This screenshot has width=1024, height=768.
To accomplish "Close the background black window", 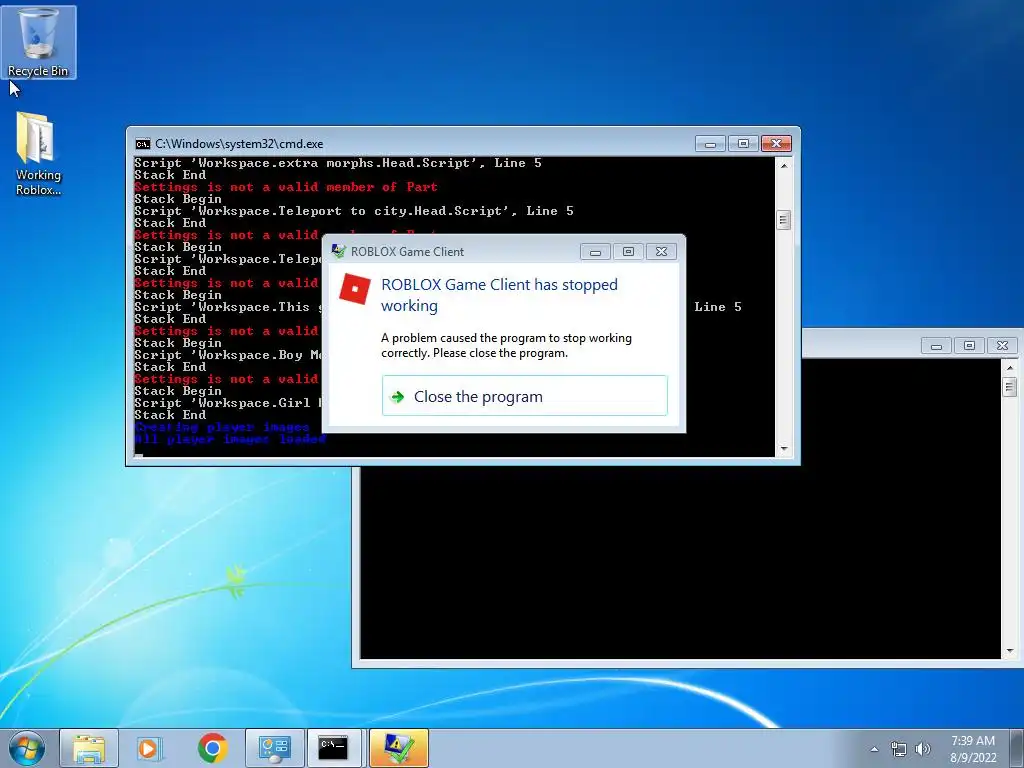I will coord(1002,345).
